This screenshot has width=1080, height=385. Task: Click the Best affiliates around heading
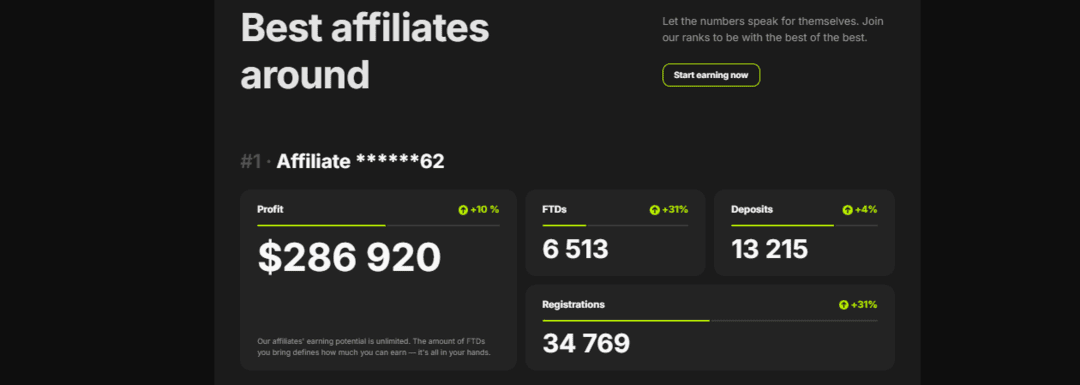click(364, 51)
